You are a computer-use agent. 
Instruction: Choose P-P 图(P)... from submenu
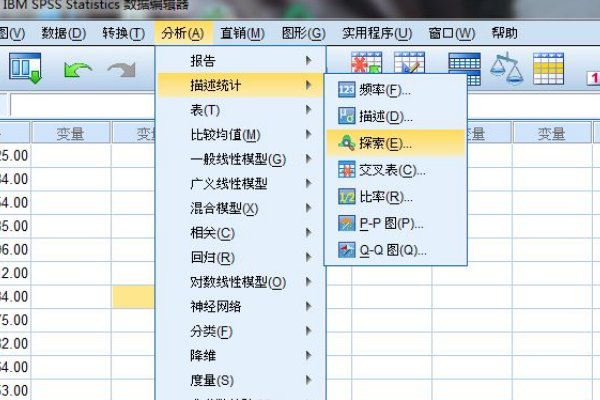(x=396, y=223)
